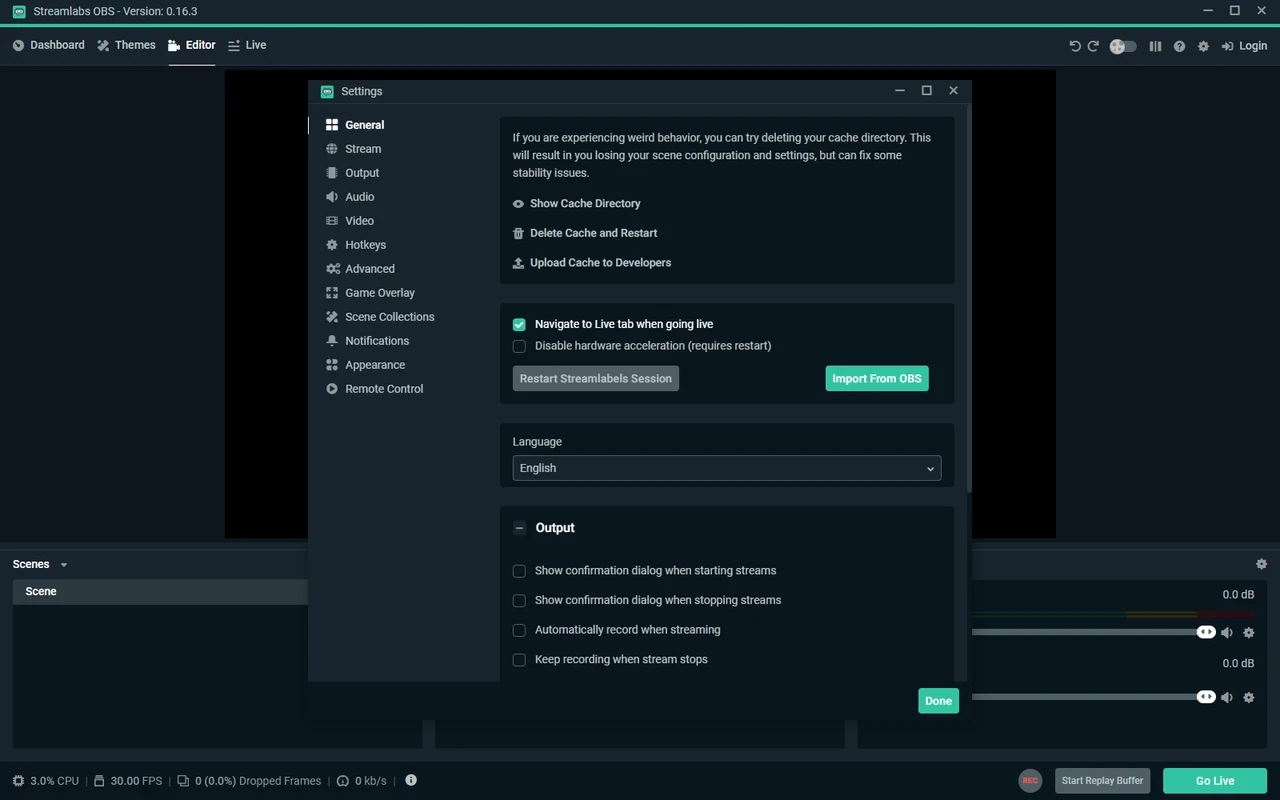The image size is (1280, 800).
Task: Click the info icon in status bar
Action: 411,780
